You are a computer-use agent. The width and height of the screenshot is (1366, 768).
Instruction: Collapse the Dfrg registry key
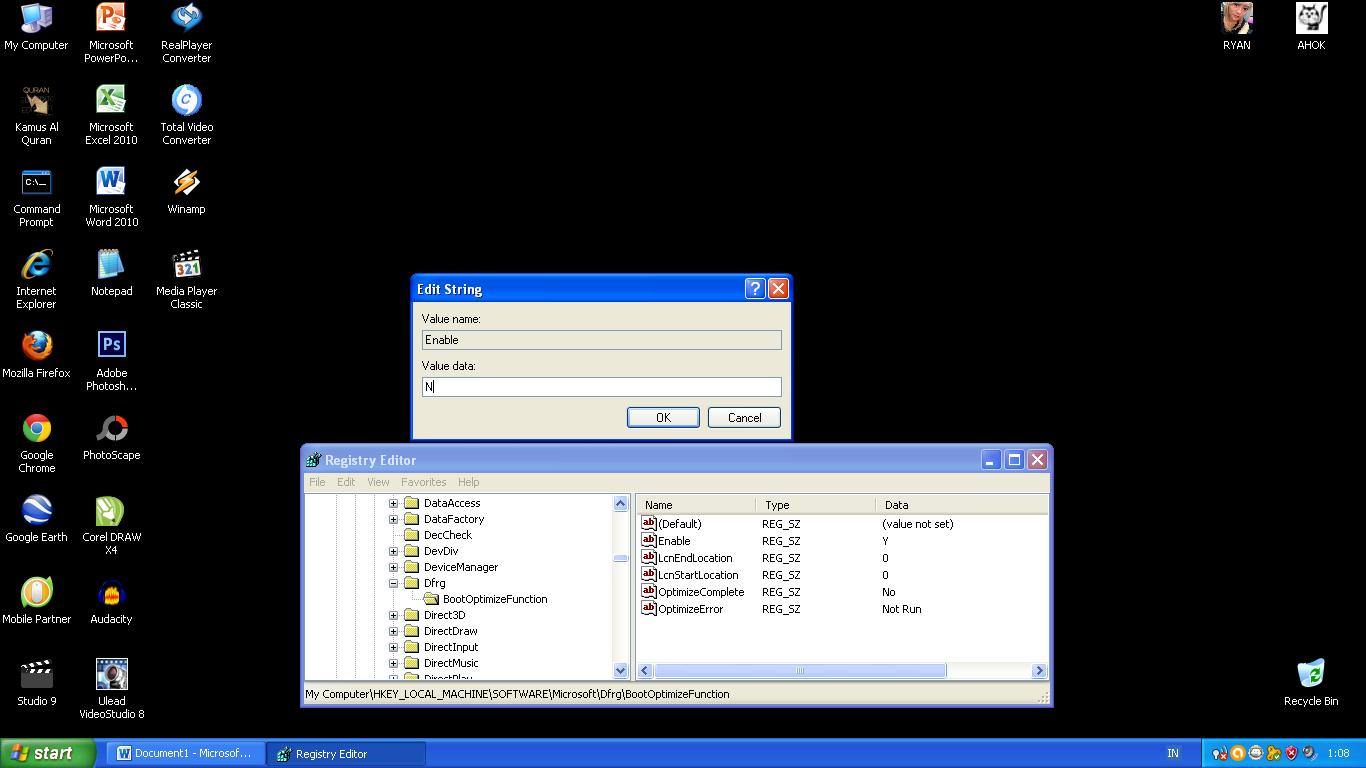click(394, 583)
